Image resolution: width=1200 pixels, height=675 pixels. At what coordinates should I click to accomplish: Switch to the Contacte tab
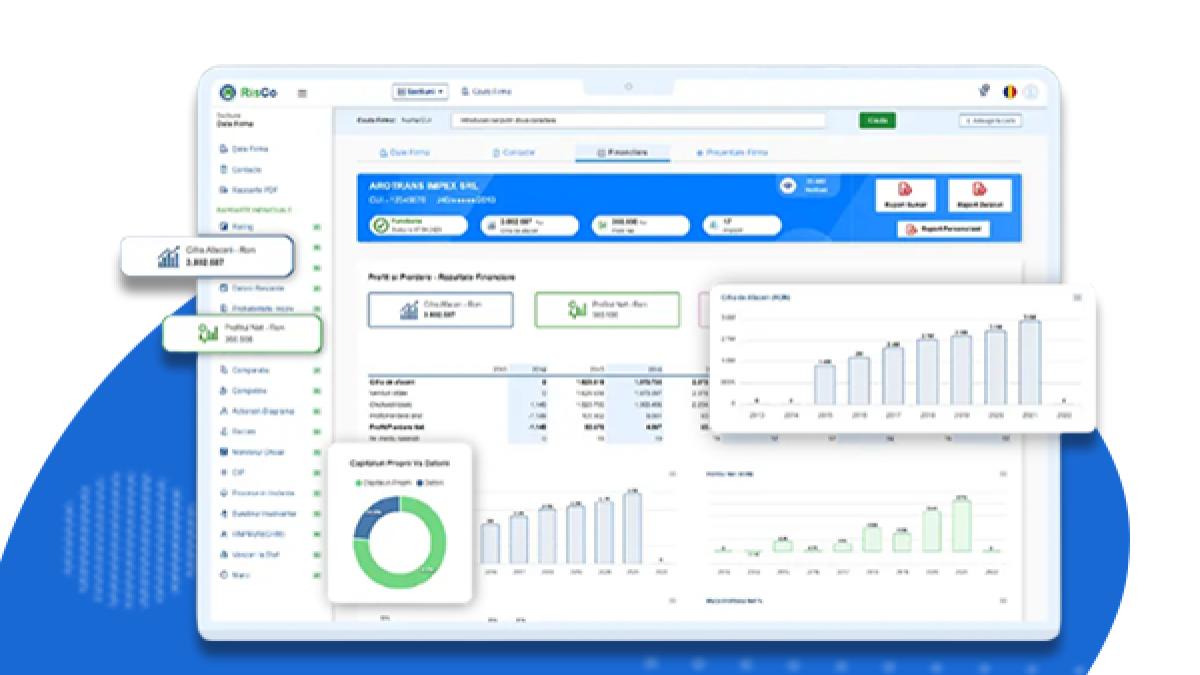(514, 153)
